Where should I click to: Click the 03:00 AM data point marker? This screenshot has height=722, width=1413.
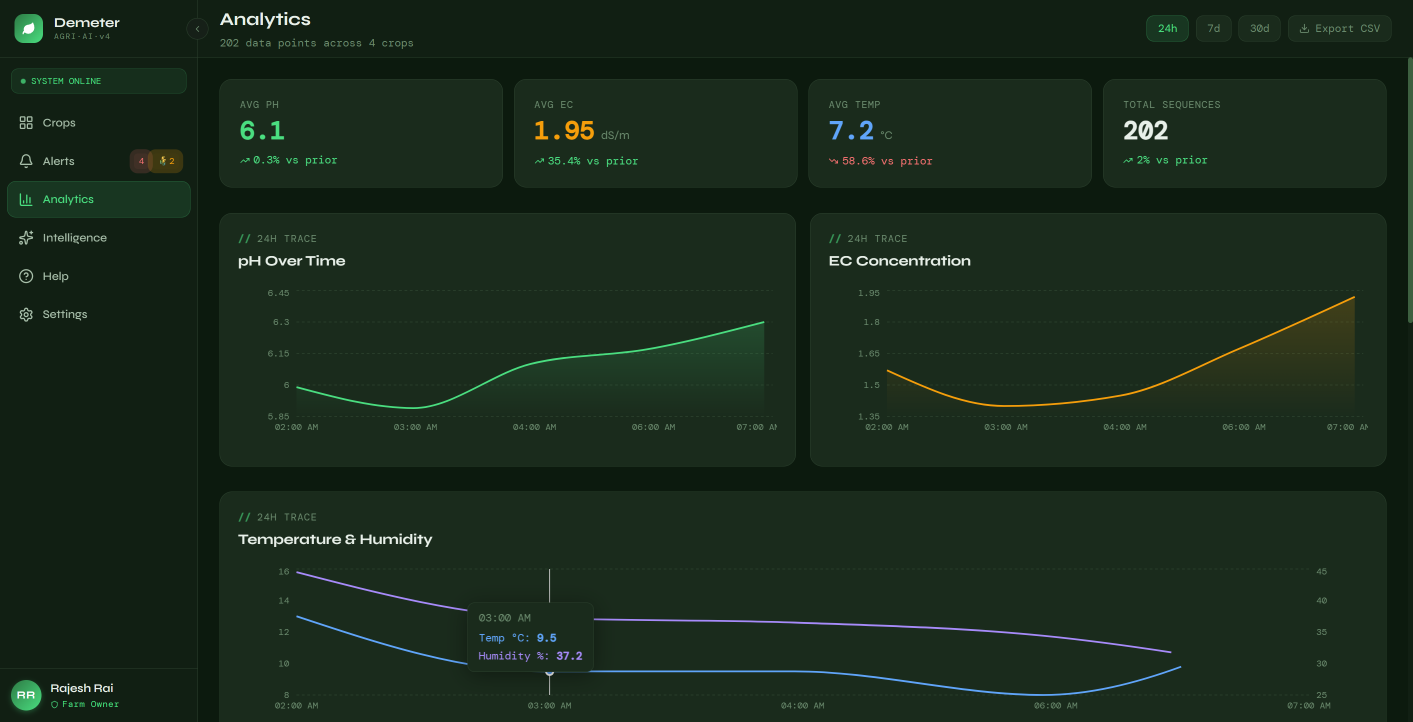549,673
